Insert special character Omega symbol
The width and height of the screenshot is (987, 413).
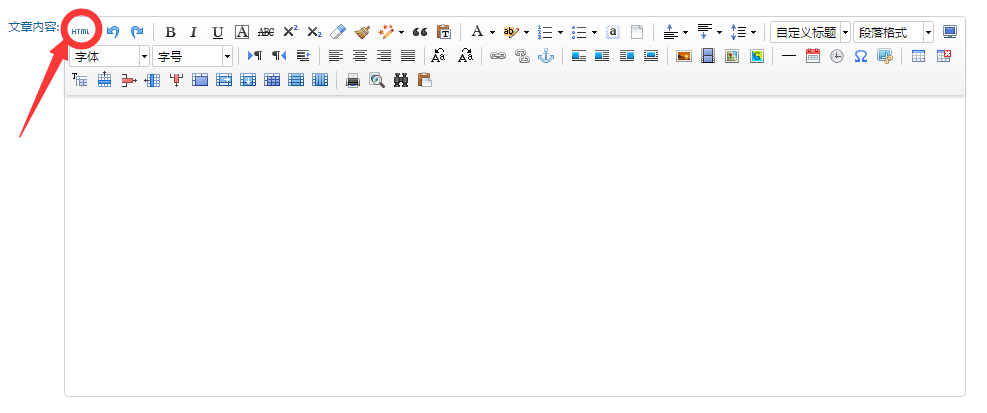coord(860,56)
